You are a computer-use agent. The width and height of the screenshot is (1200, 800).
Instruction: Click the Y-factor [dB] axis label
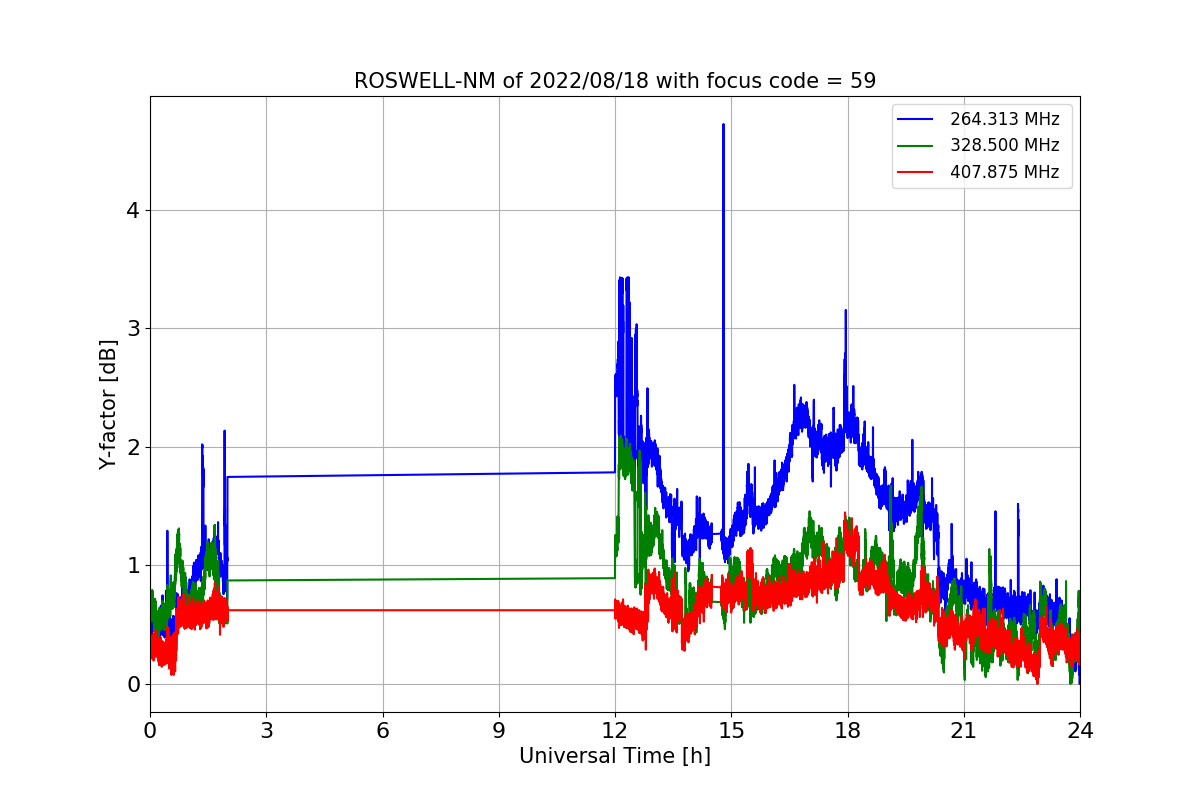click(108, 404)
